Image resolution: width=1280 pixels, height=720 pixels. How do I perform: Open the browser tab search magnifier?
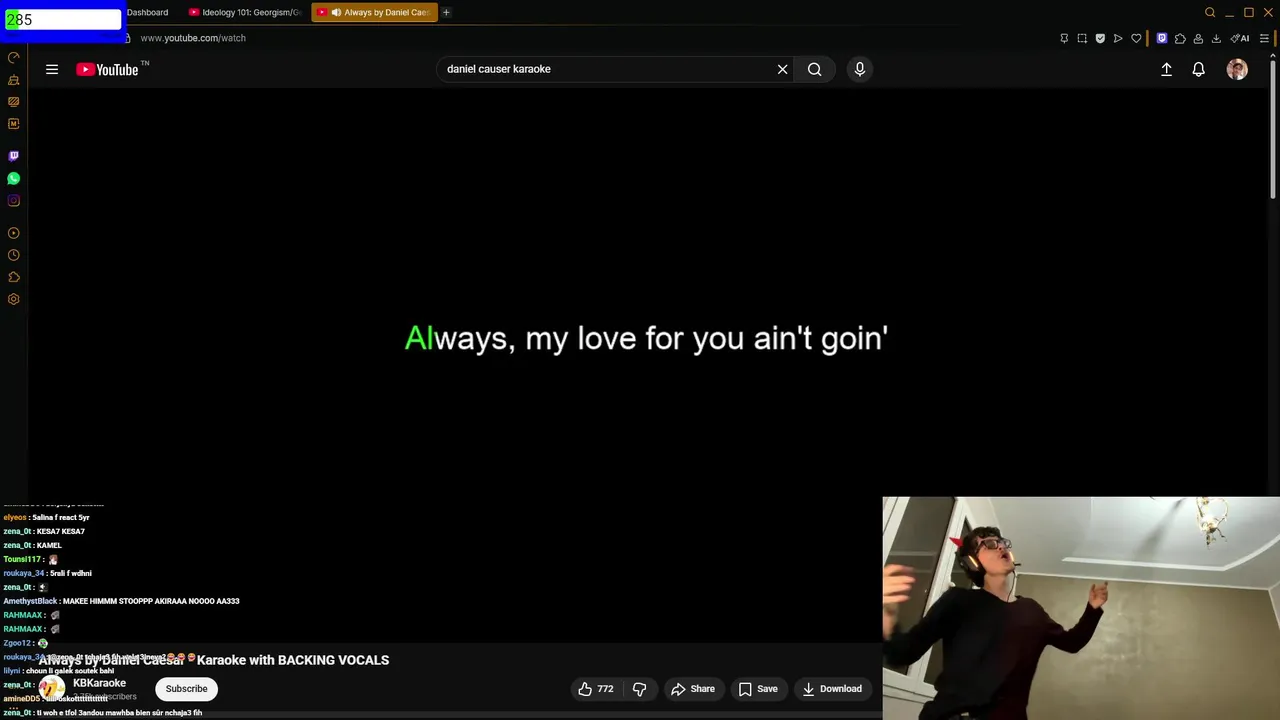[x=1210, y=12]
